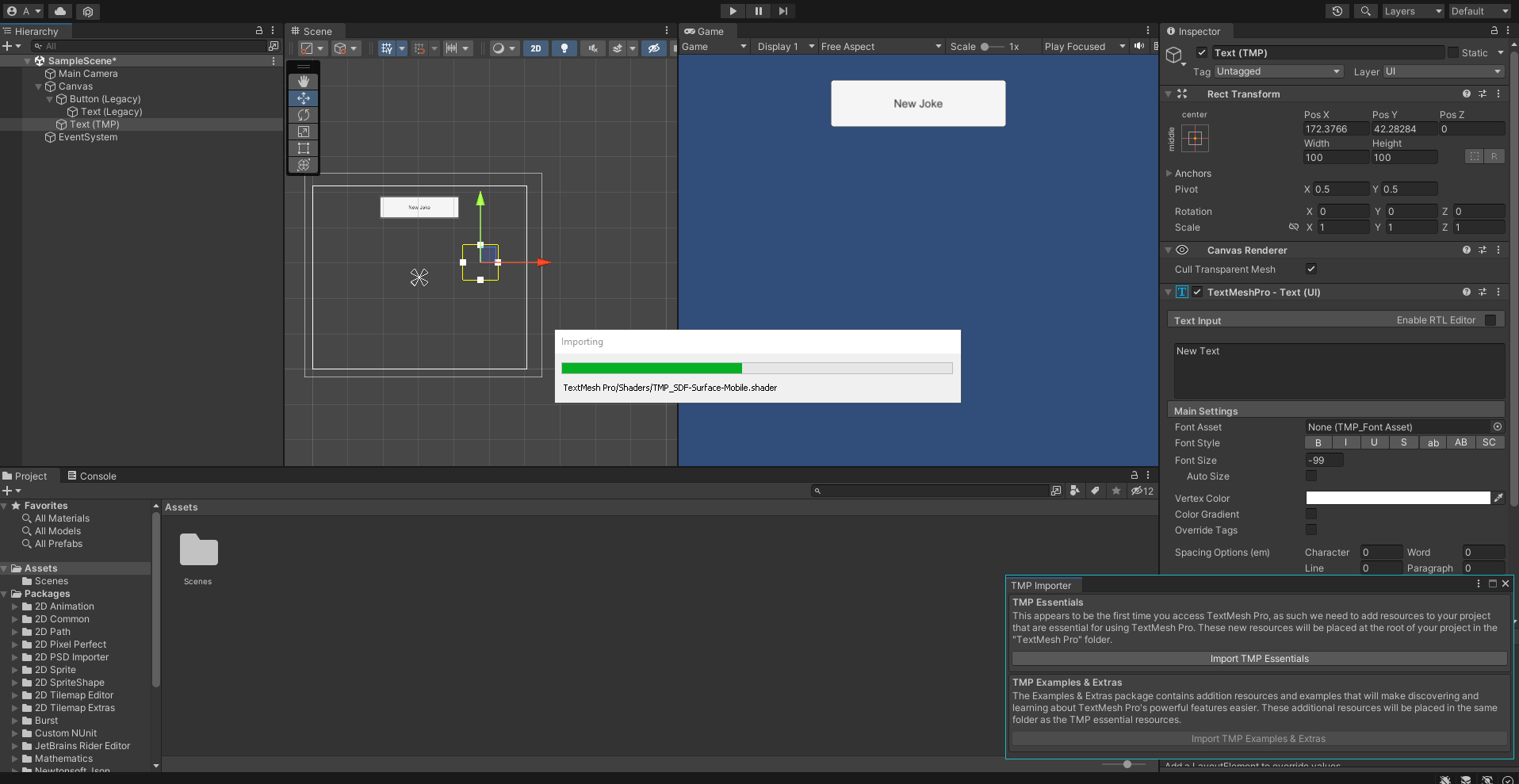The height and width of the screenshot is (784, 1519).
Task: Click Import TMP Essentials button
Action: (1259, 659)
